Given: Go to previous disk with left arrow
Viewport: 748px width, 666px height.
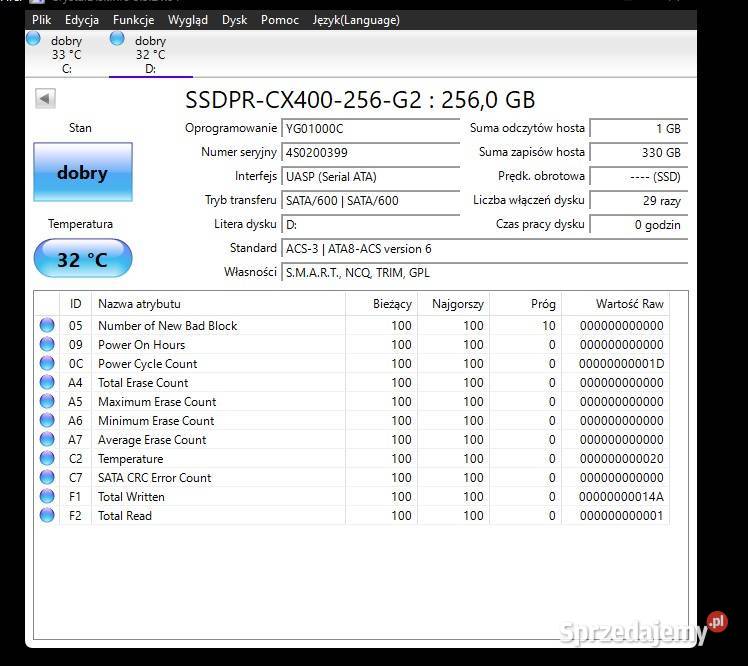Looking at the screenshot, I should pyautogui.click(x=45, y=99).
